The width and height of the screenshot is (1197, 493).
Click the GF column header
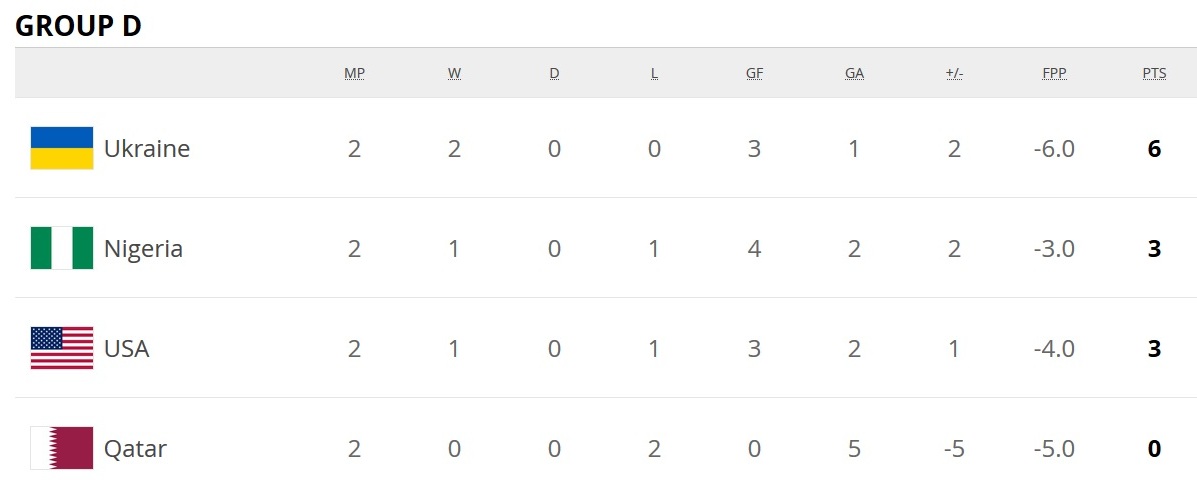tap(754, 73)
